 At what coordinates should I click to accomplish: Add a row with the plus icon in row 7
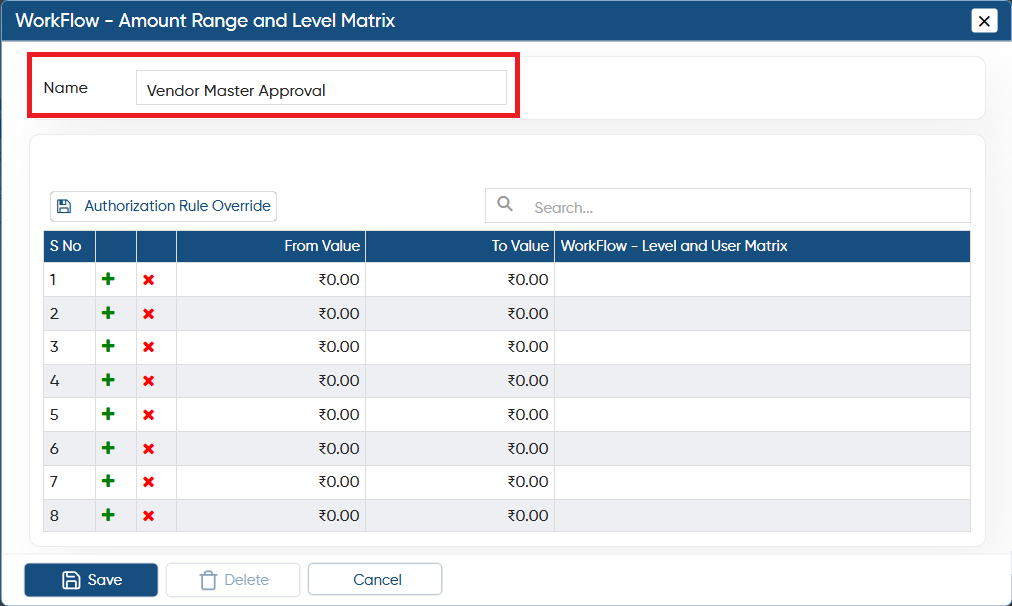108,481
